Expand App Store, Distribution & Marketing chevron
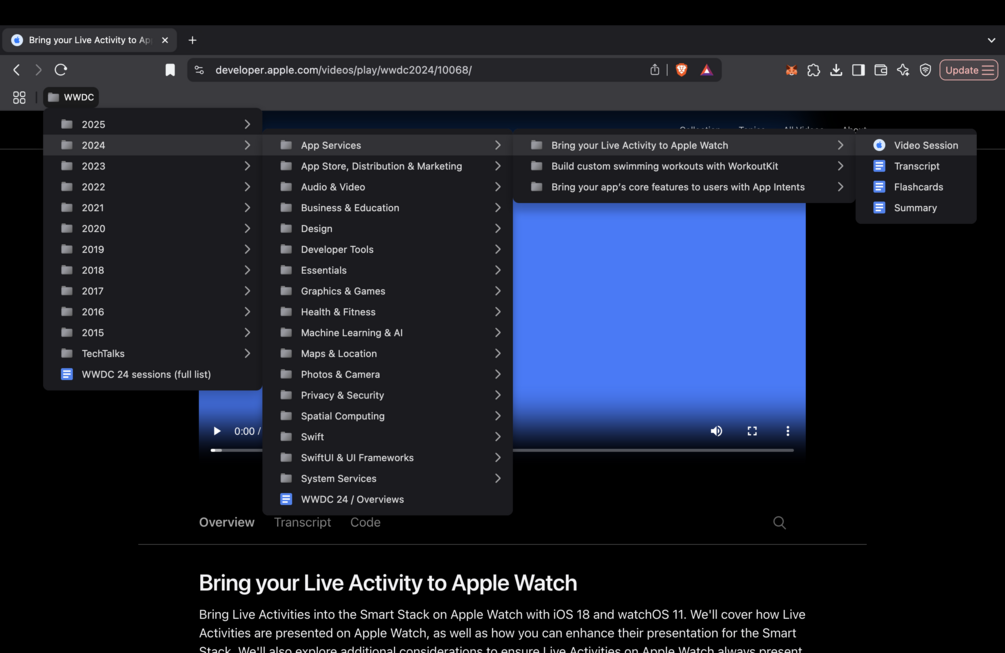 click(x=497, y=166)
